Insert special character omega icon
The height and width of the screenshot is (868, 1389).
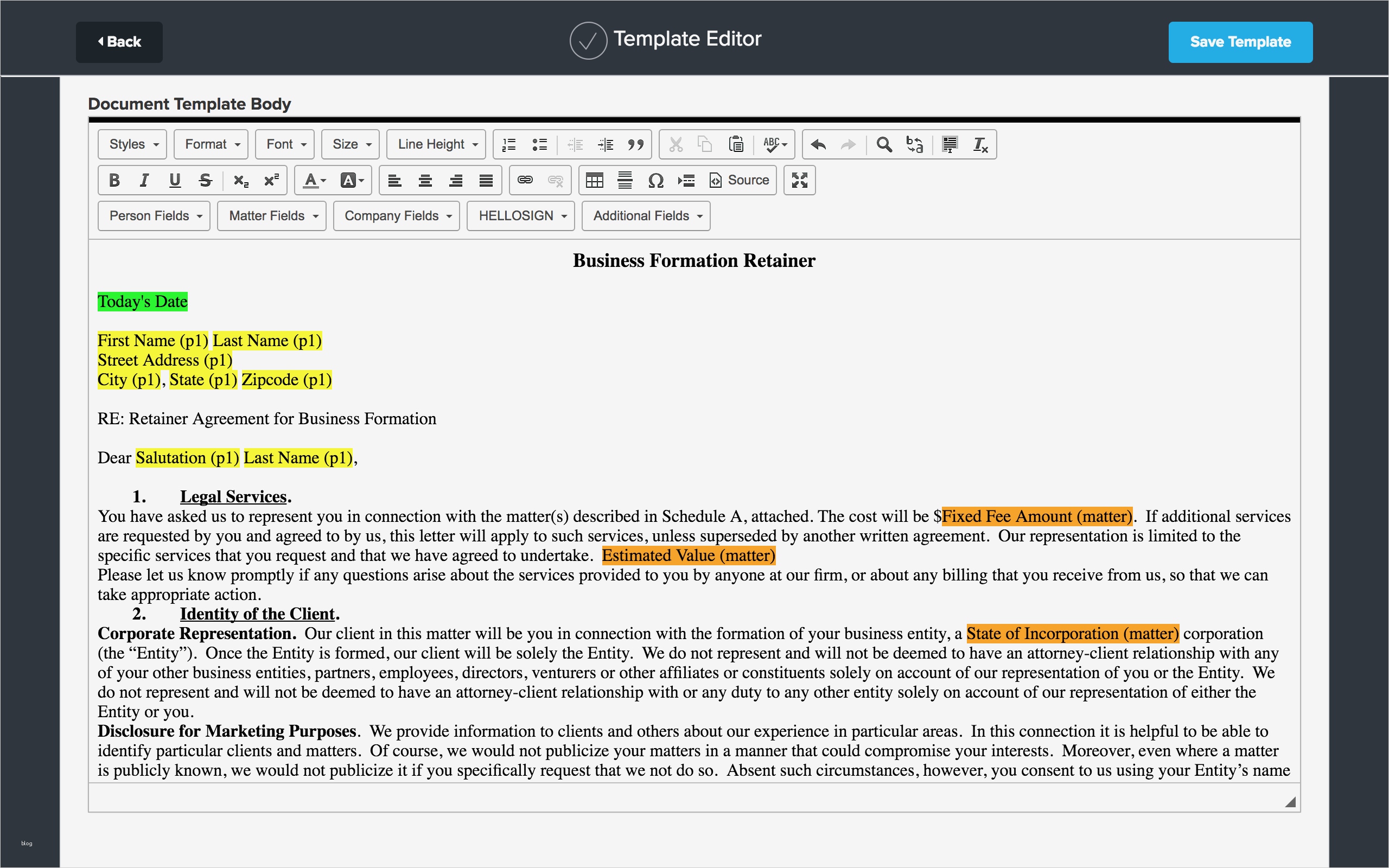click(x=655, y=180)
